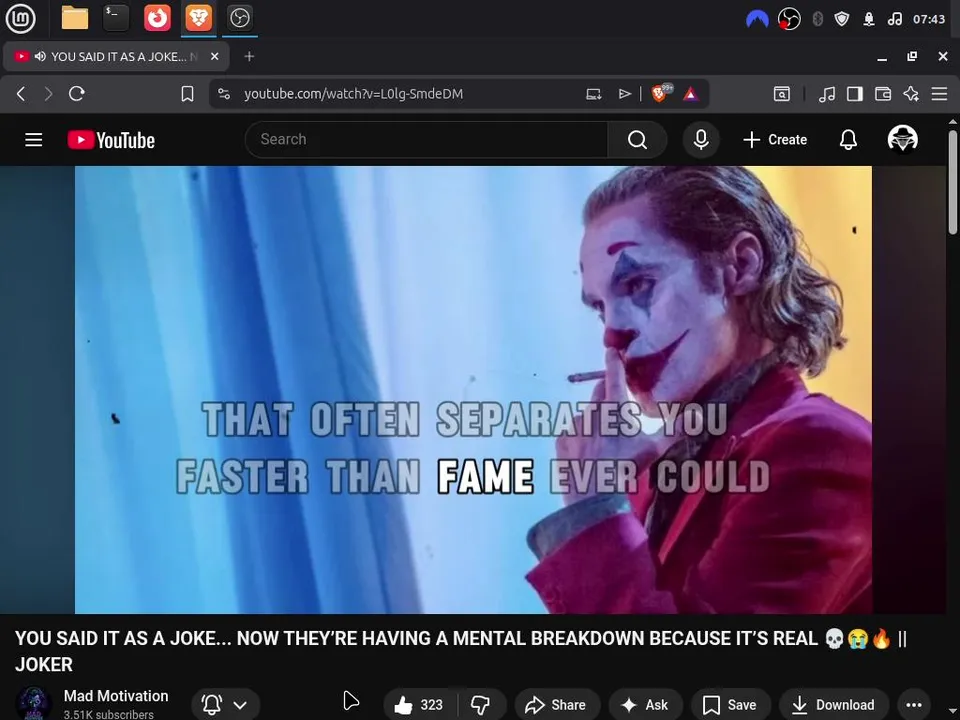
Task: Click the YouTube Search input field
Action: 426,140
